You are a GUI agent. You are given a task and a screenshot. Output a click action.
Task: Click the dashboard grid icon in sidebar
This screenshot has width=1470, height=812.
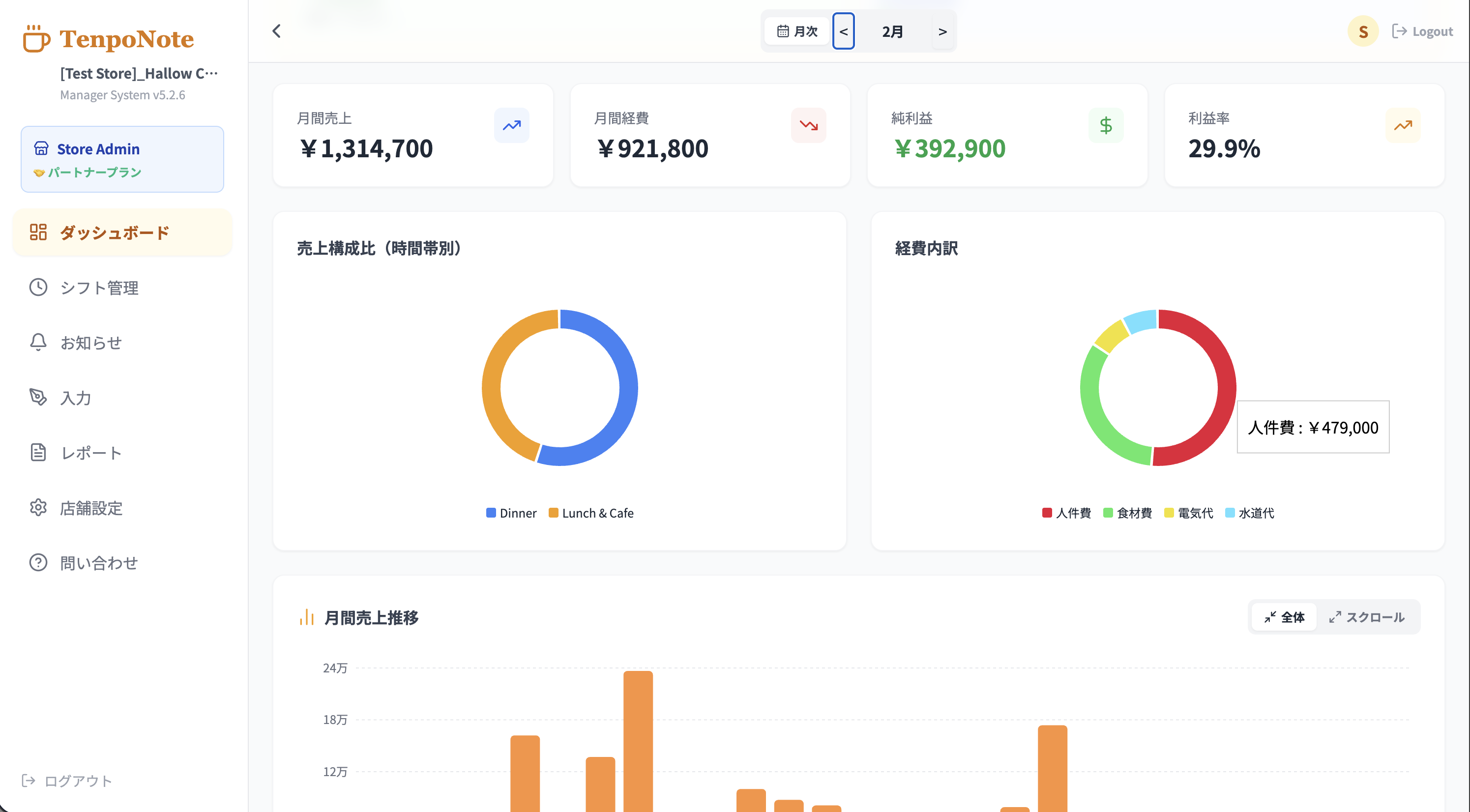38,232
